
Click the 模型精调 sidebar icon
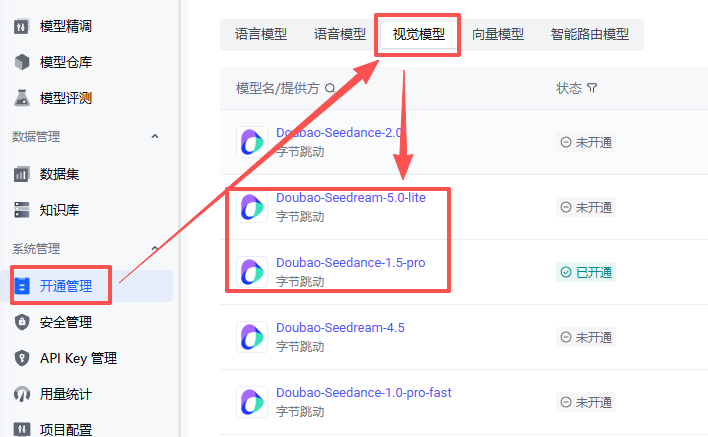coord(22,27)
